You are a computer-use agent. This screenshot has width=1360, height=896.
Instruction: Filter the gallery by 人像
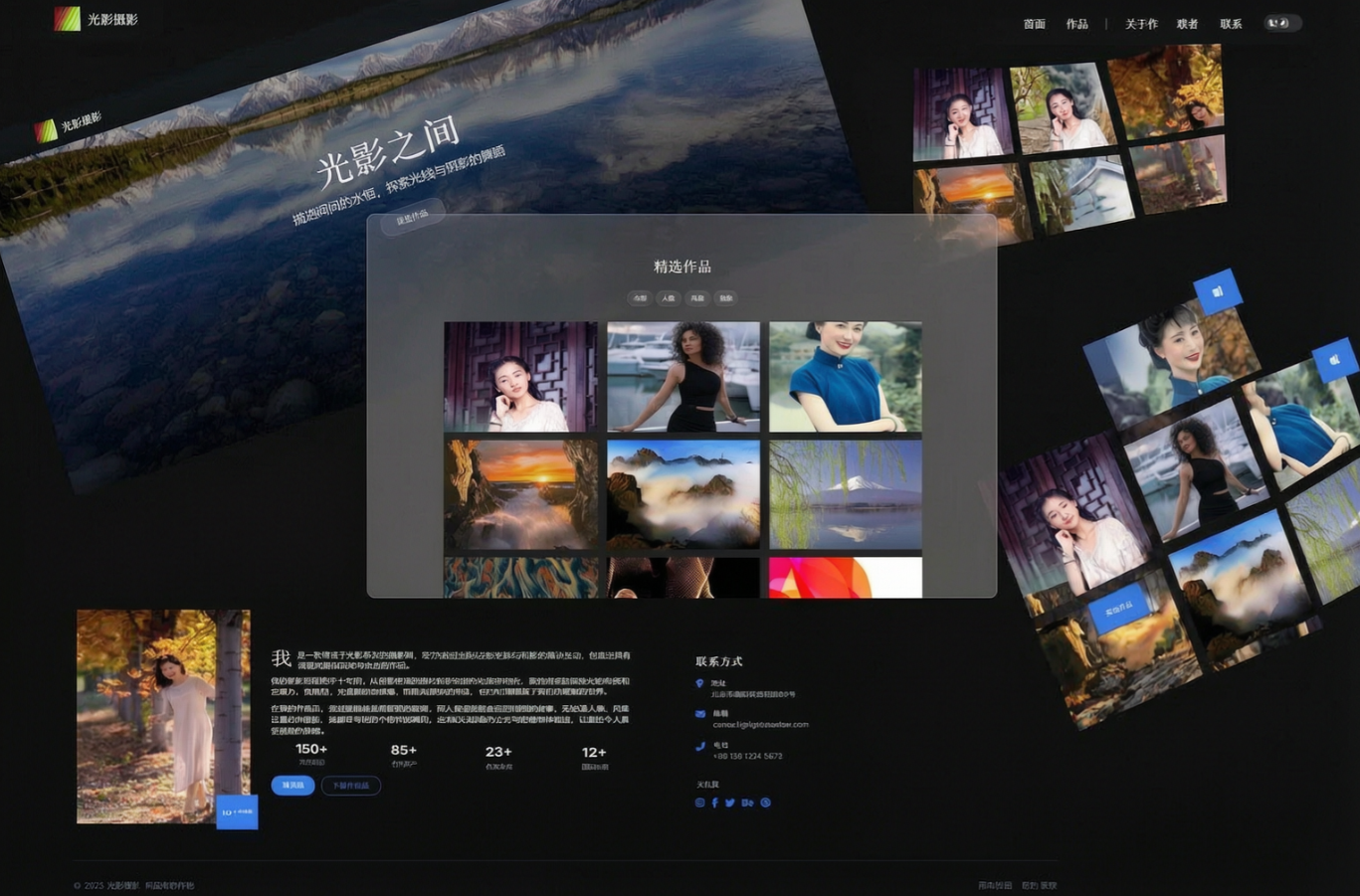[x=668, y=298]
